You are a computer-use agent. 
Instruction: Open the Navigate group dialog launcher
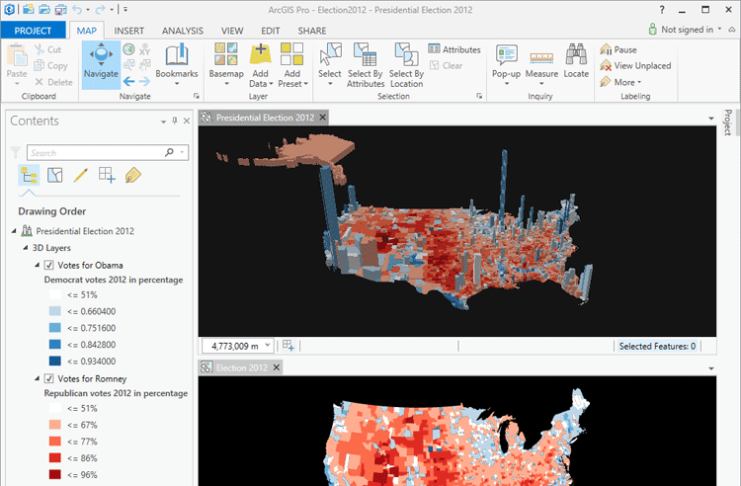(196, 96)
